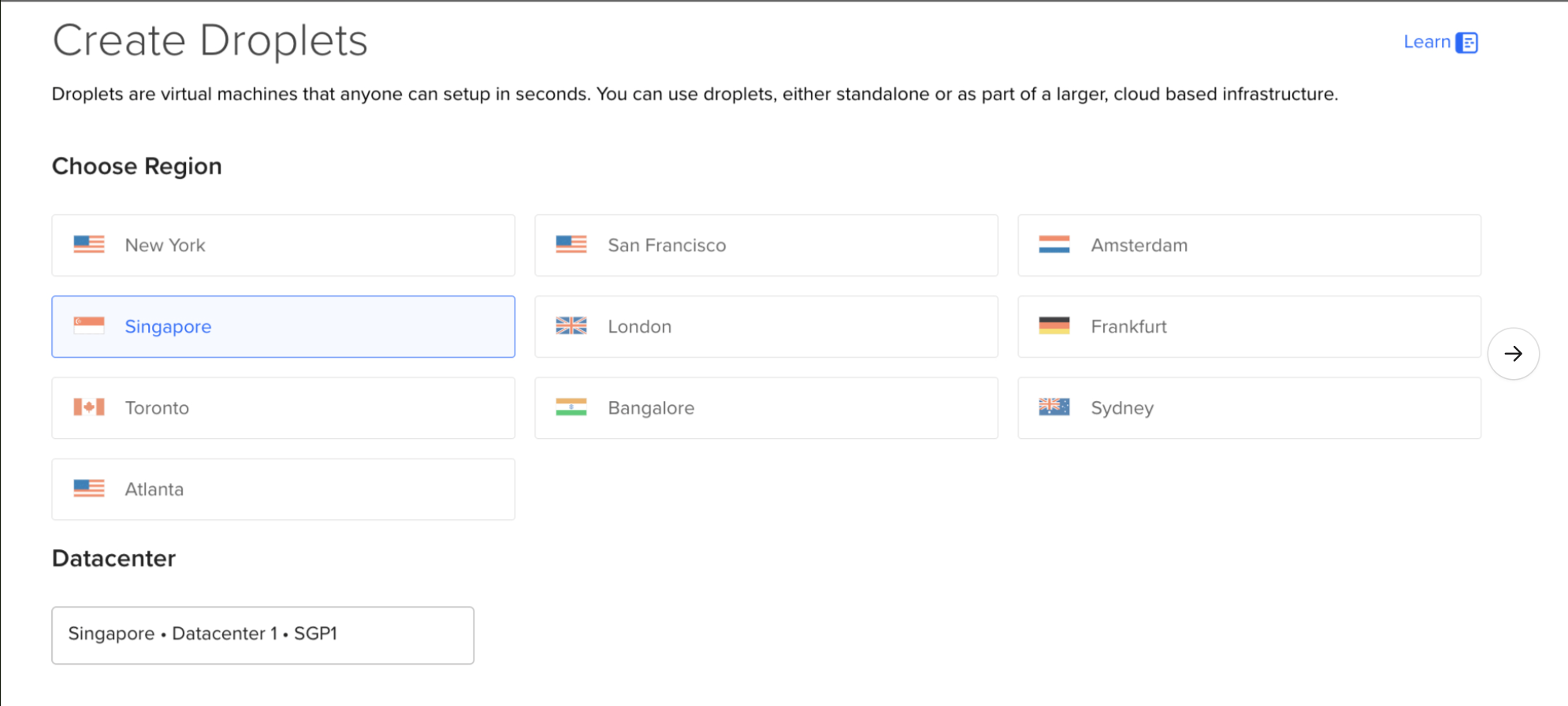Select the Amsterdam region card
The width and height of the screenshot is (1568, 706).
(x=1248, y=245)
